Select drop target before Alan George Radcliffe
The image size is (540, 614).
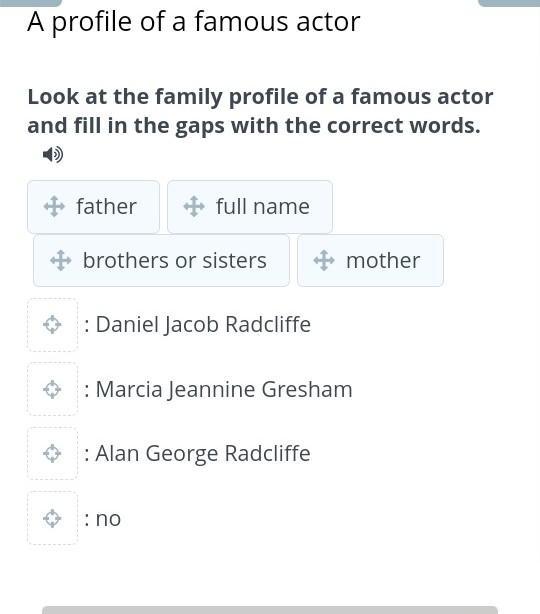52,453
